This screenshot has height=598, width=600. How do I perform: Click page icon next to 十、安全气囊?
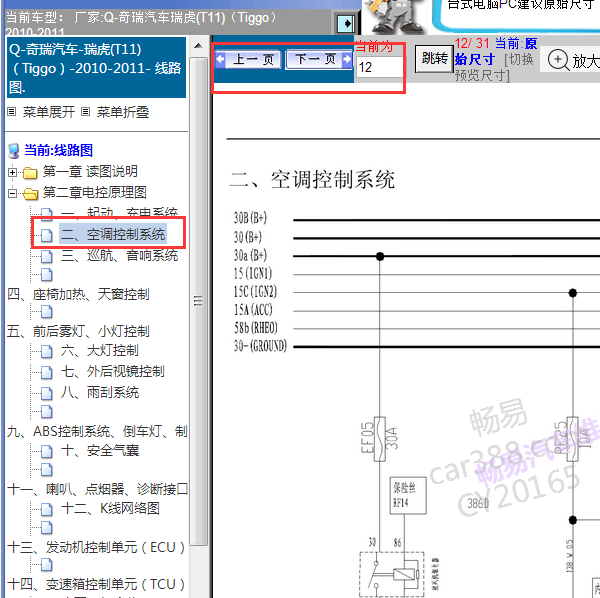click(x=47, y=452)
